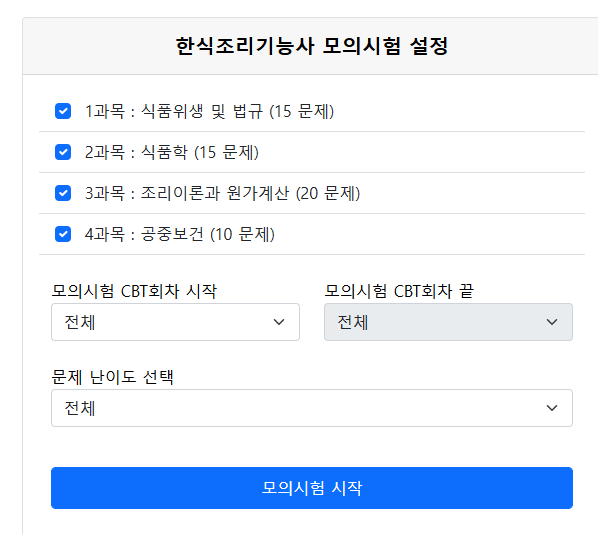Image resolution: width=598 pixels, height=534 pixels.
Task: Click the label 3과목 : 조리이론과 원가계산 (20 문제)
Action: (222, 193)
